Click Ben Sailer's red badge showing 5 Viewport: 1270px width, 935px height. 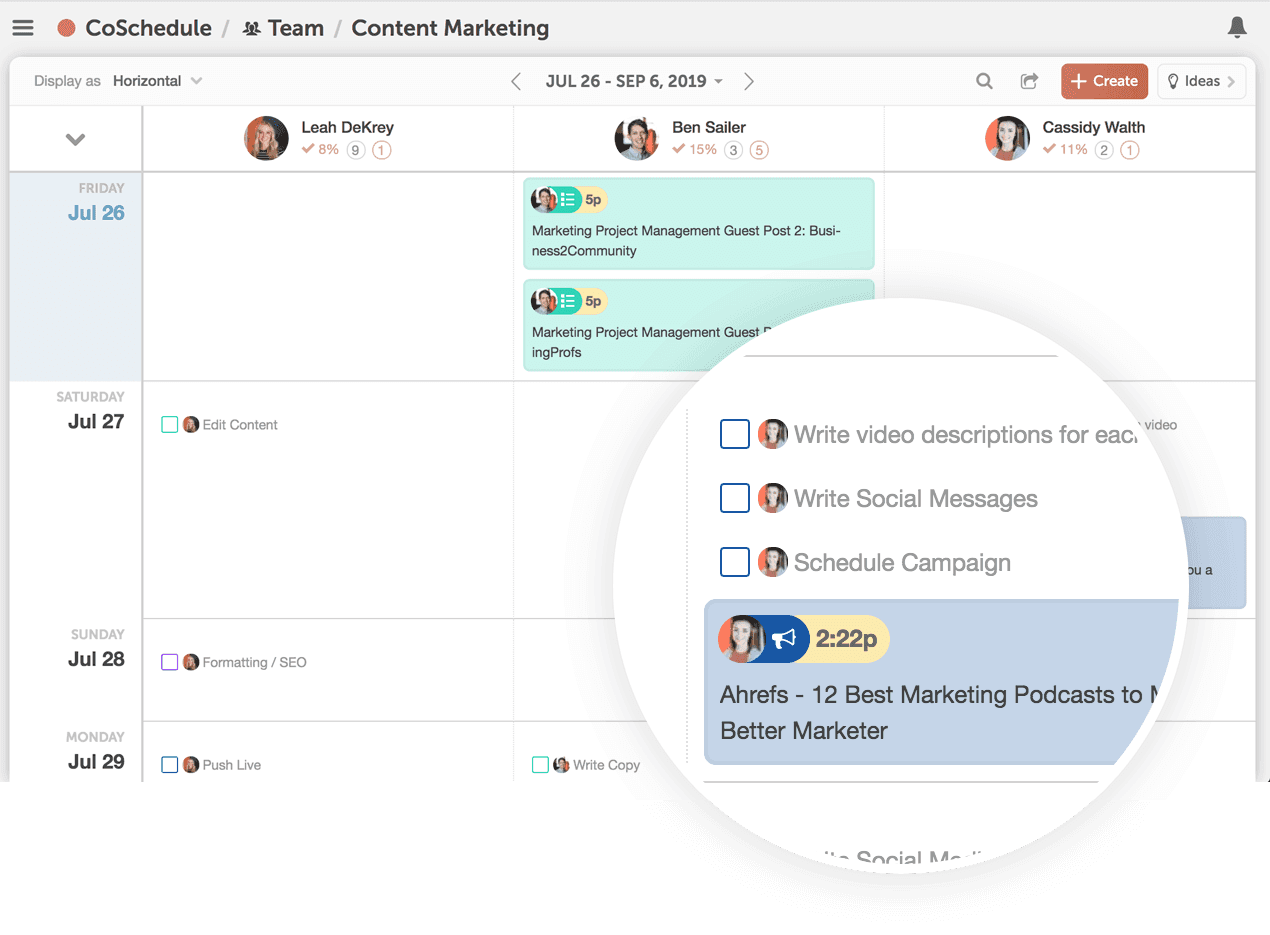[760, 150]
